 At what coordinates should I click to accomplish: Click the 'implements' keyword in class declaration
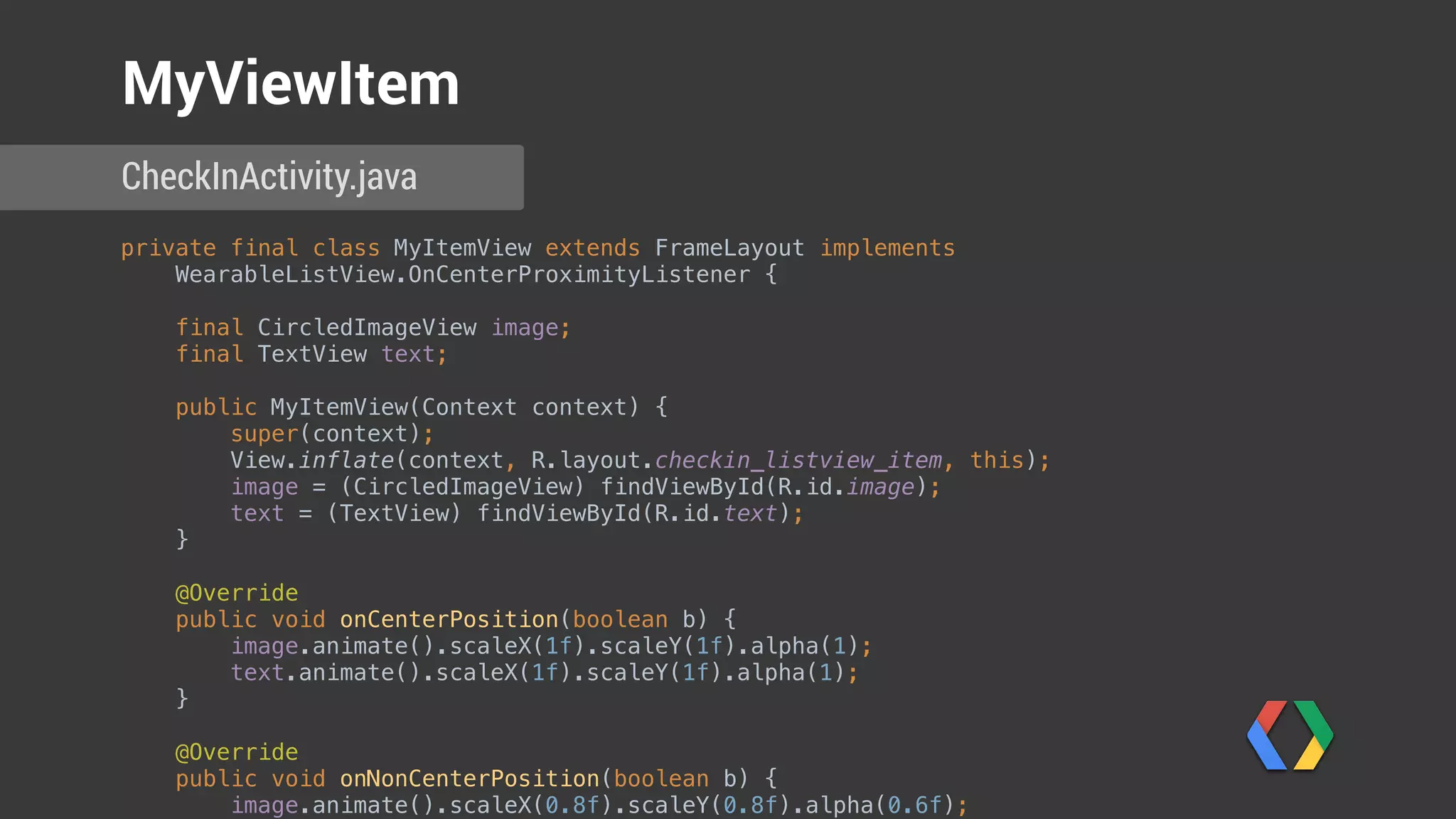(x=887, y=248)
